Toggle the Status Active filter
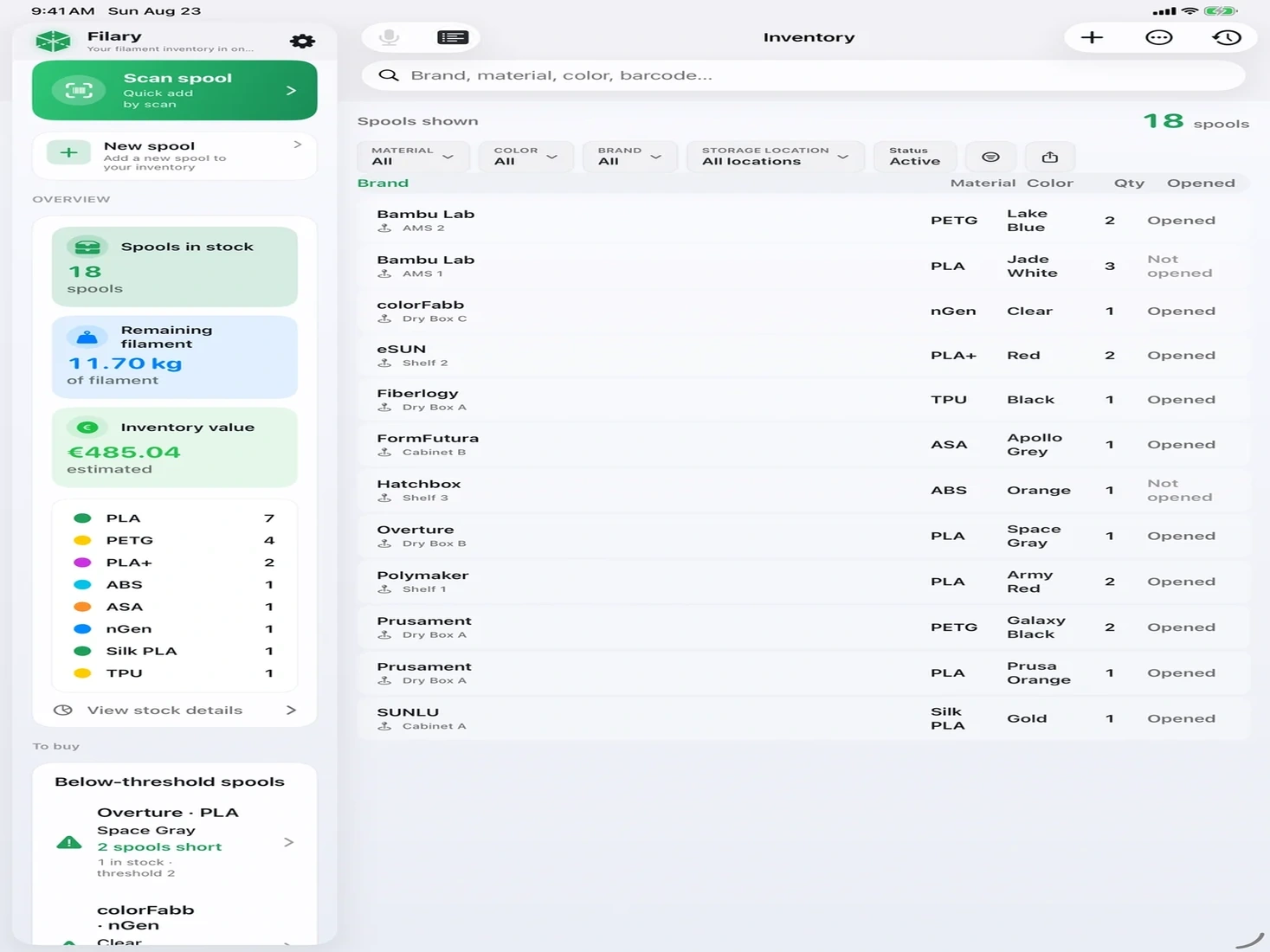 point(915,157)
